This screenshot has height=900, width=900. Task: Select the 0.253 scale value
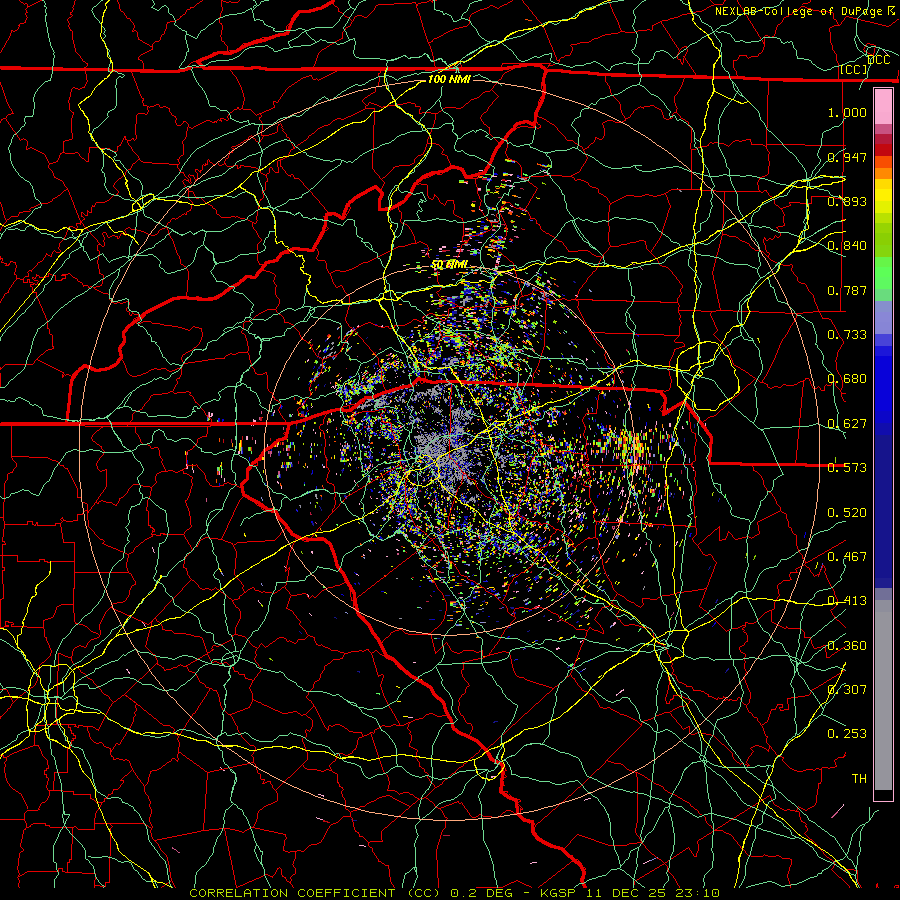coord(847,734)
